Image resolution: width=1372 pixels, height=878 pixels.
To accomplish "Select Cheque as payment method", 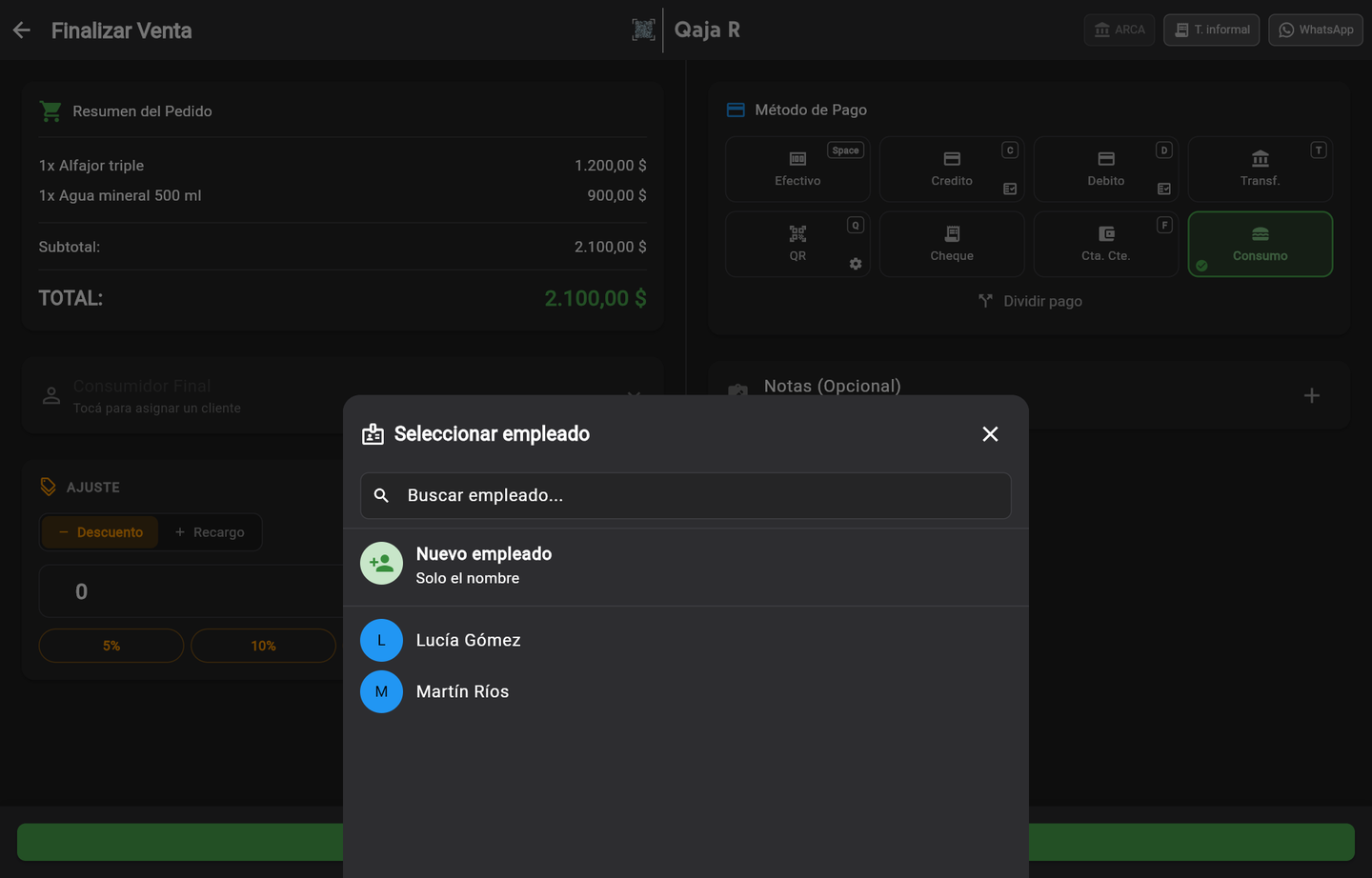I will pos(952,244).
